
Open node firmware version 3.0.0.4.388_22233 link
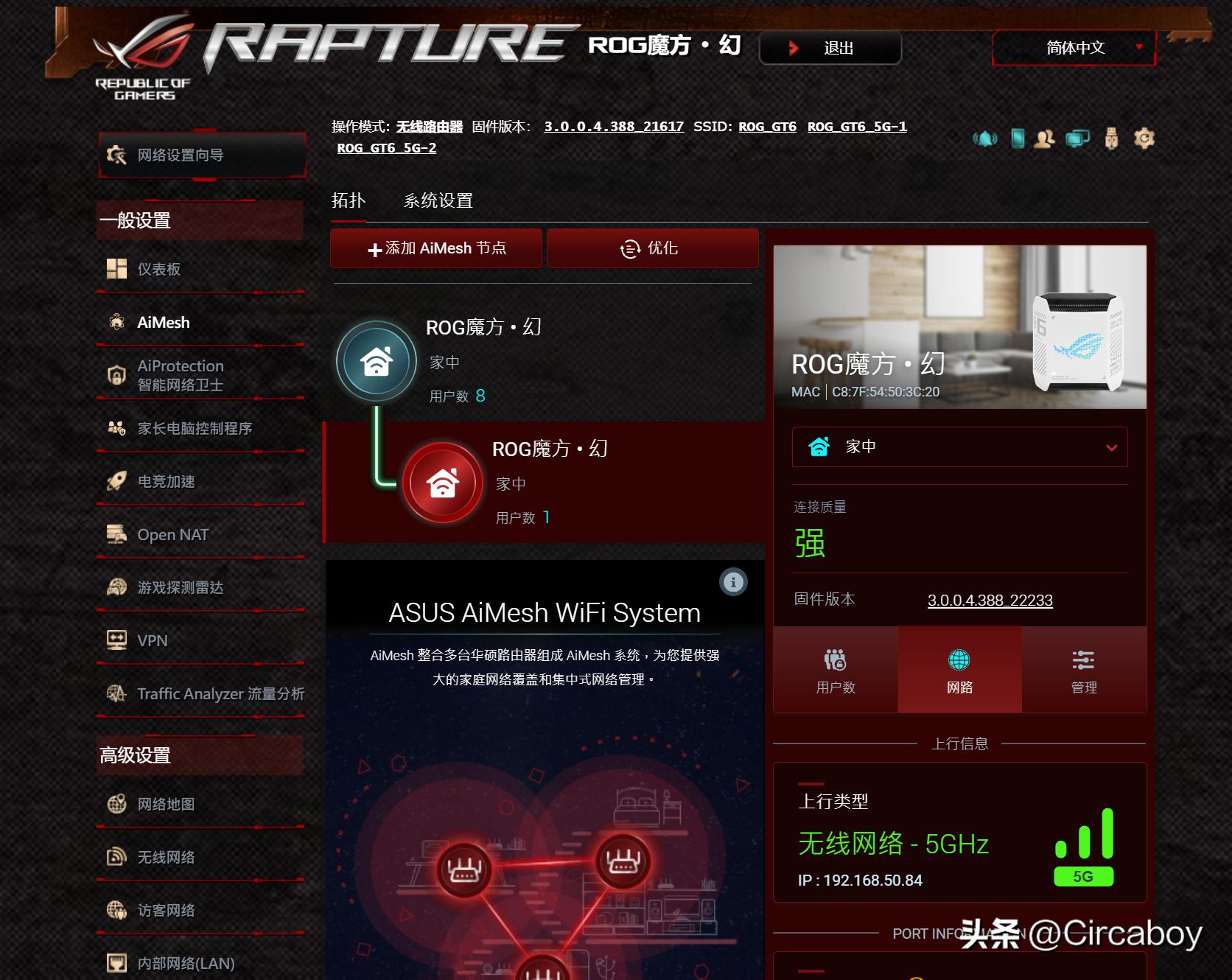coord(990,601)
